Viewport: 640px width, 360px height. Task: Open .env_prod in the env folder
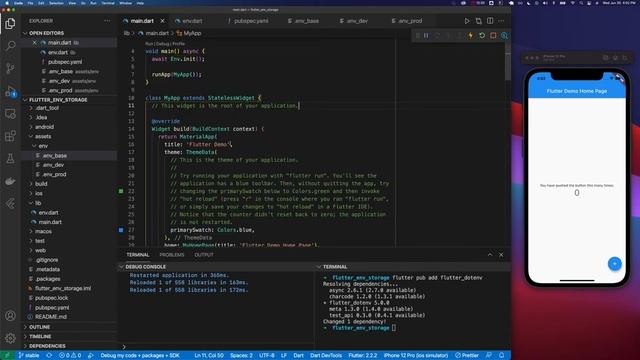(54, 174)
